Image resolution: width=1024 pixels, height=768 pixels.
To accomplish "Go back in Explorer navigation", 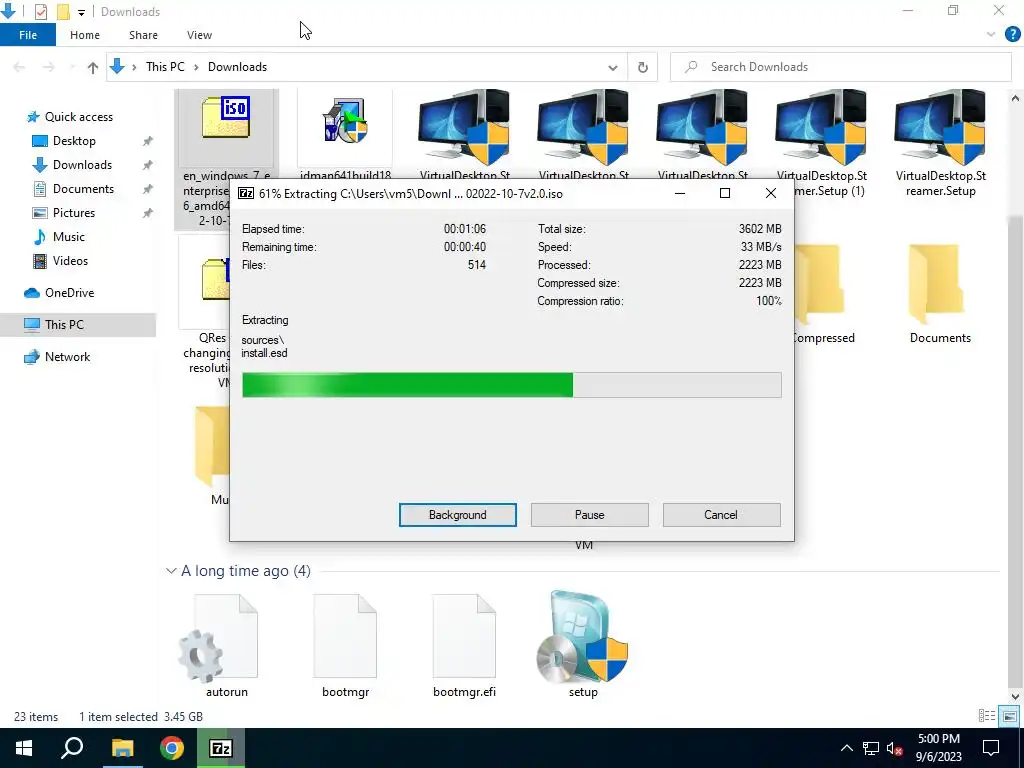I will click(x=19, y=67).
